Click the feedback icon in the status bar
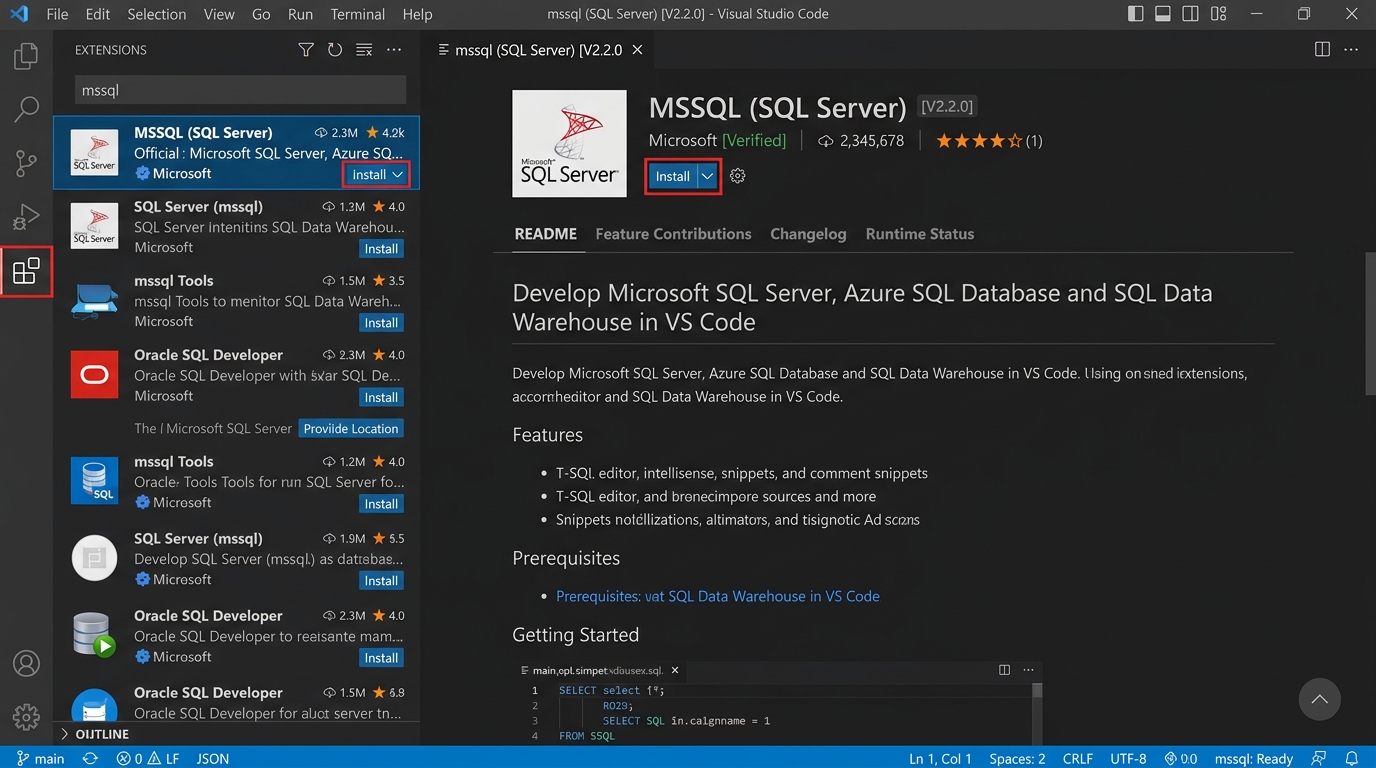Screen dimensions: 1376x768 (x=1319, y=758)
